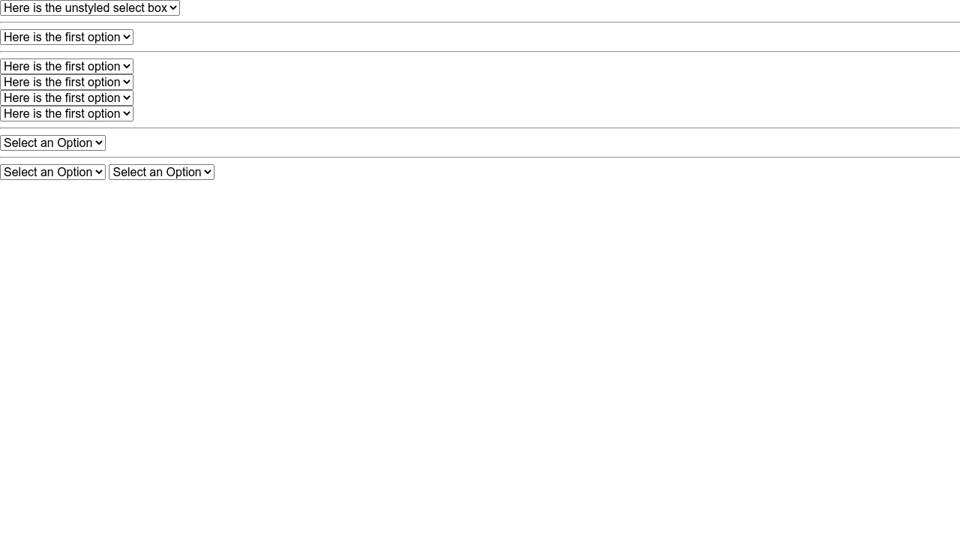The image size is (960, 540).
Task: Click the chevron of the fourth stacked select
Action: coord(127,114)
